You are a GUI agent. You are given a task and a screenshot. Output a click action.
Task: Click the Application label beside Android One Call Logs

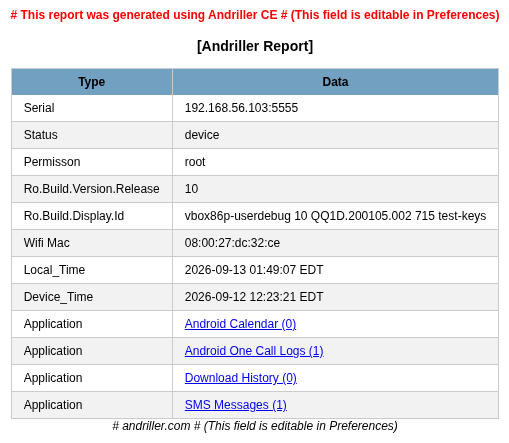pyautogui.click(x=53, y=351)
